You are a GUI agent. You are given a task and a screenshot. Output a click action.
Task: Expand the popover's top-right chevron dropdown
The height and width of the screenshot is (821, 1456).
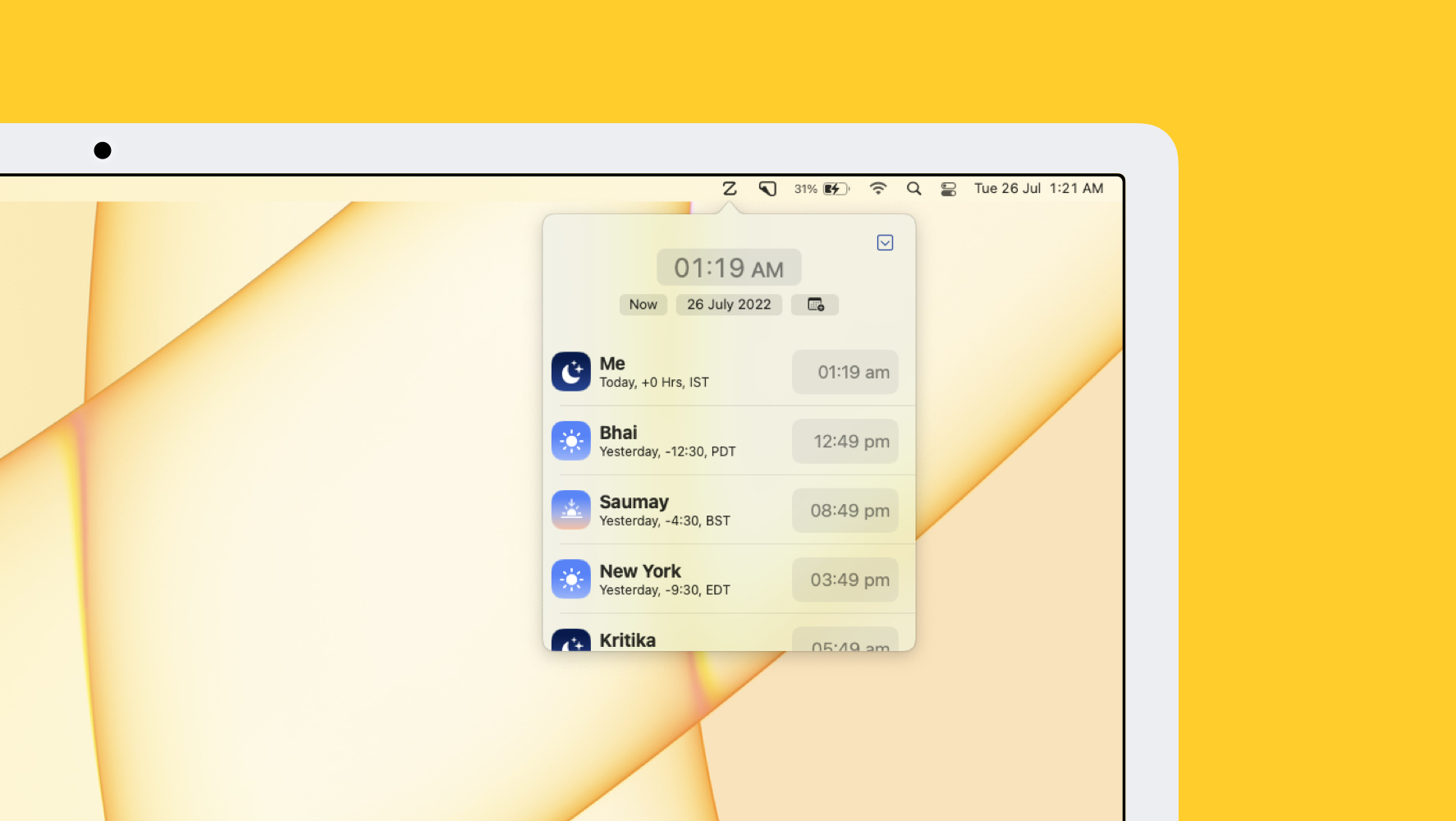click(885, 242)
